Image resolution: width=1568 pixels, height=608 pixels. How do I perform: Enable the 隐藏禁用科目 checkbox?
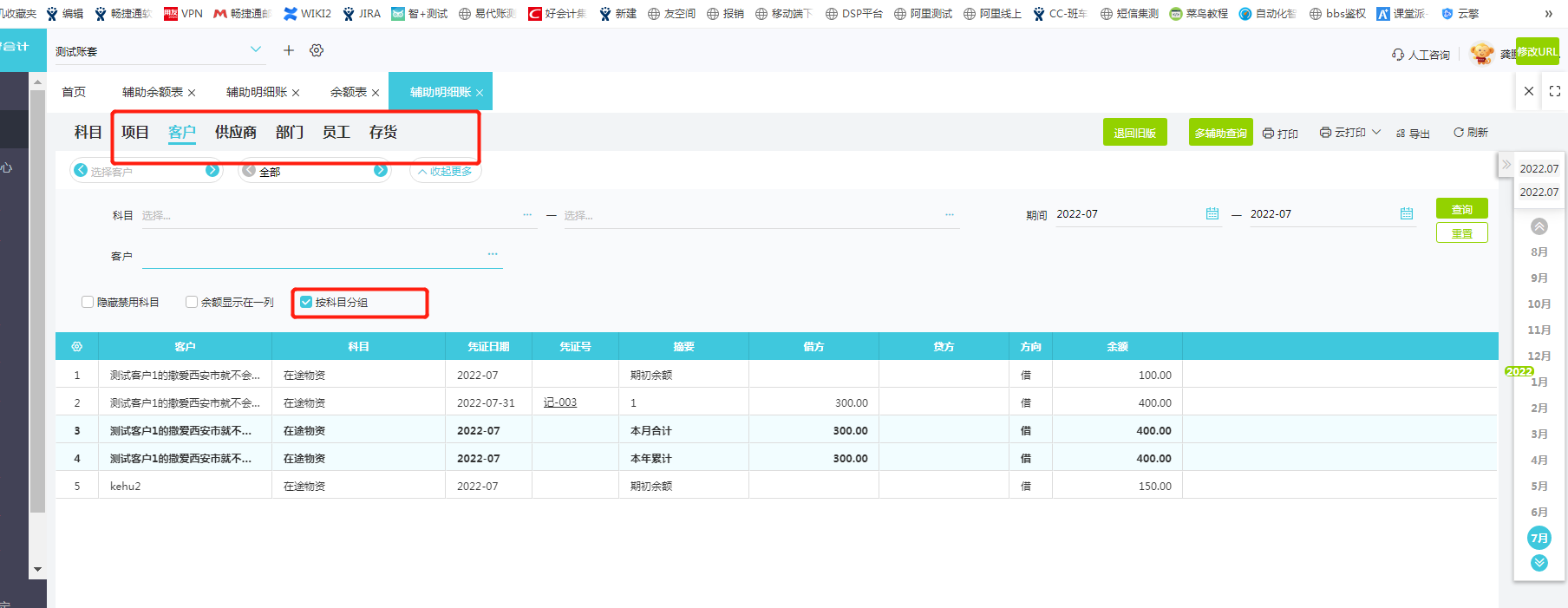(x=88, y=302)
